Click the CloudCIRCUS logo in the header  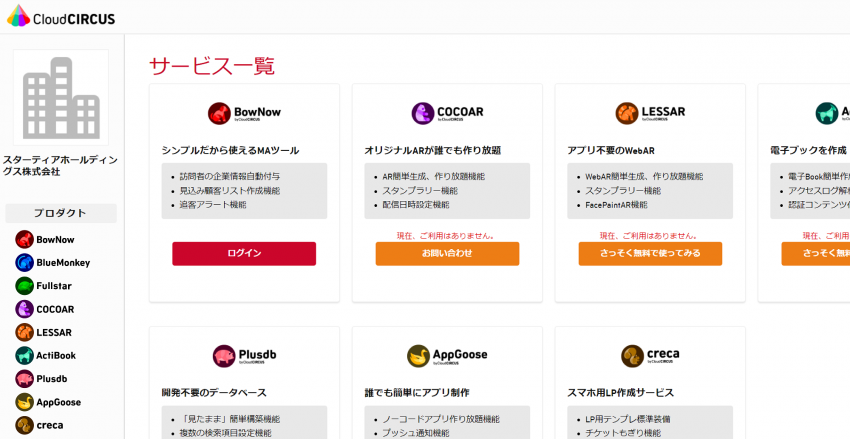click(61, 16)
